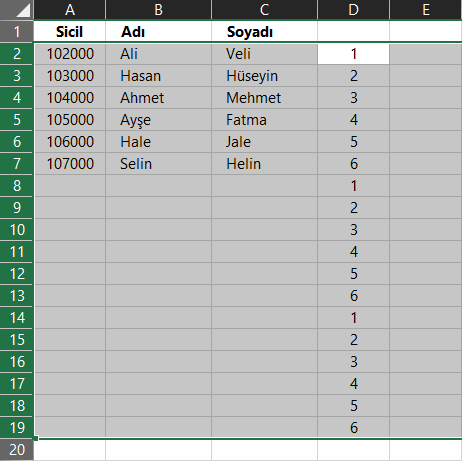Select row 19 header
The height and width of the screenshot is (461, 462).
[17, 428]
